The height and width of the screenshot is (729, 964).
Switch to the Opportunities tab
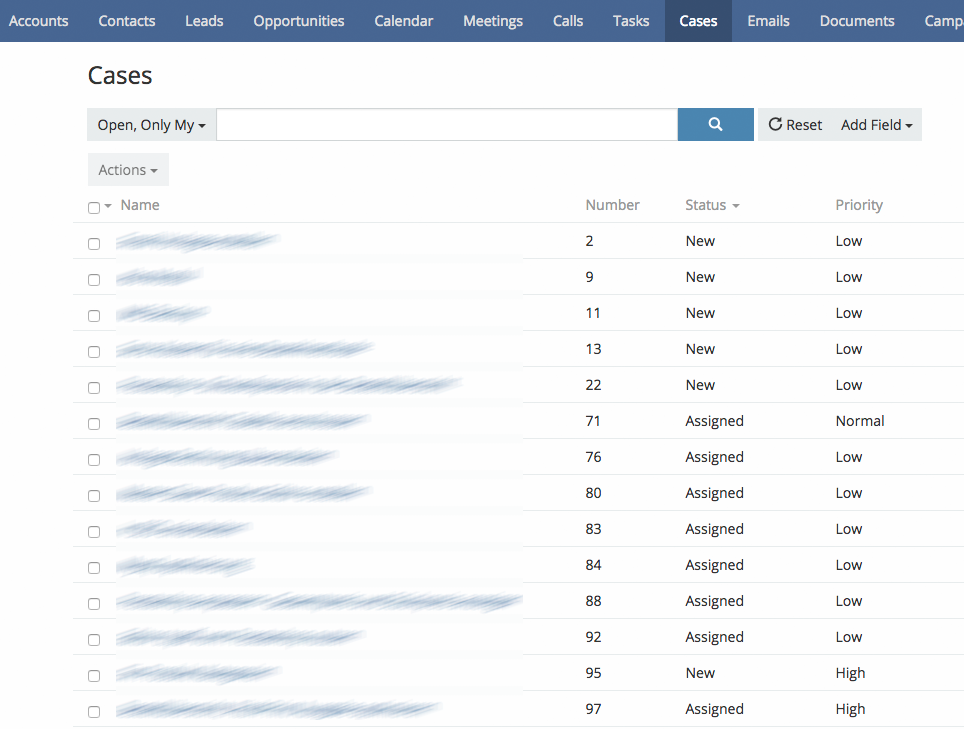point(298,20)
